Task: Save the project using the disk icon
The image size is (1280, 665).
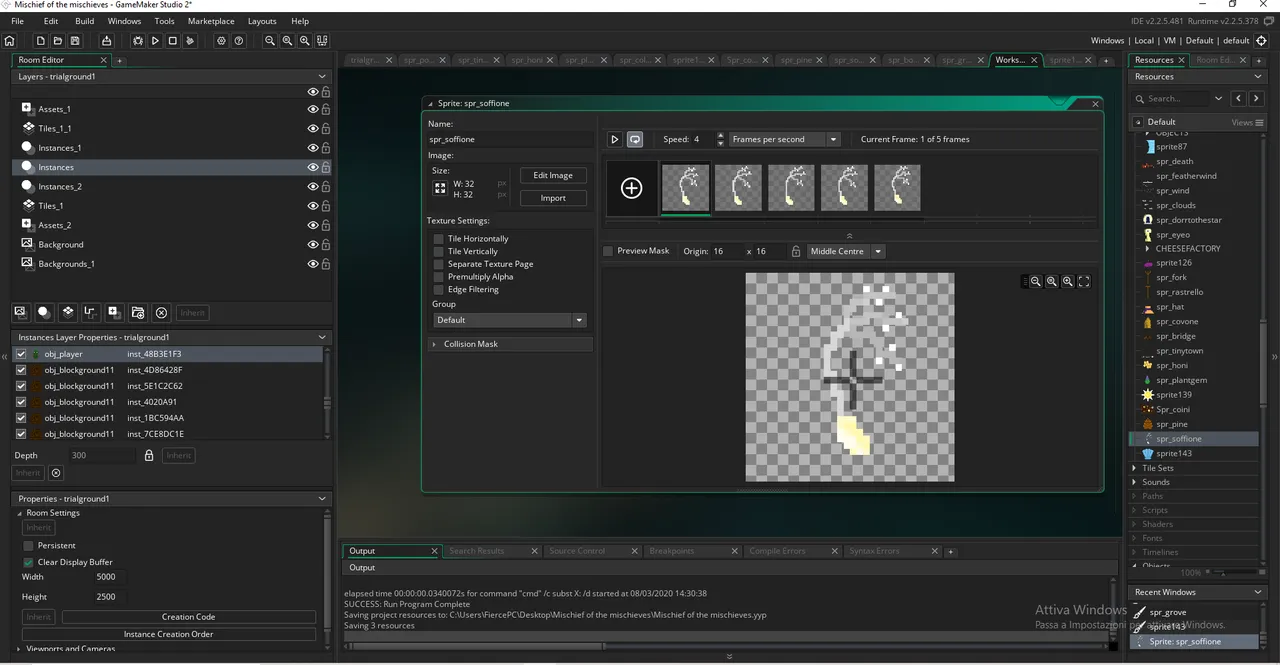Action: pos(75,41)
